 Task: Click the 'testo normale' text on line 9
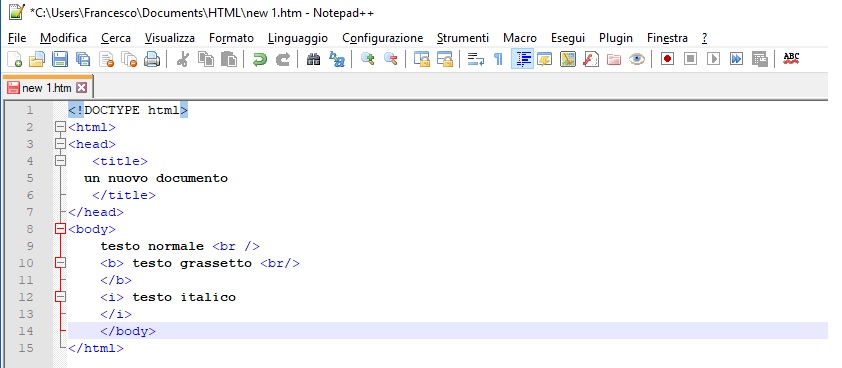[152, 247]
